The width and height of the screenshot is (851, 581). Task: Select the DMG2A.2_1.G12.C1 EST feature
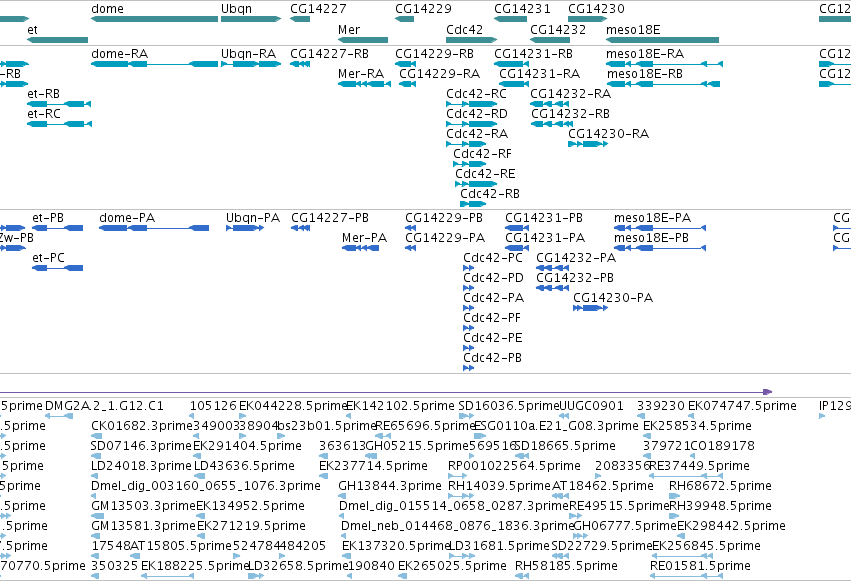point(59,416)
